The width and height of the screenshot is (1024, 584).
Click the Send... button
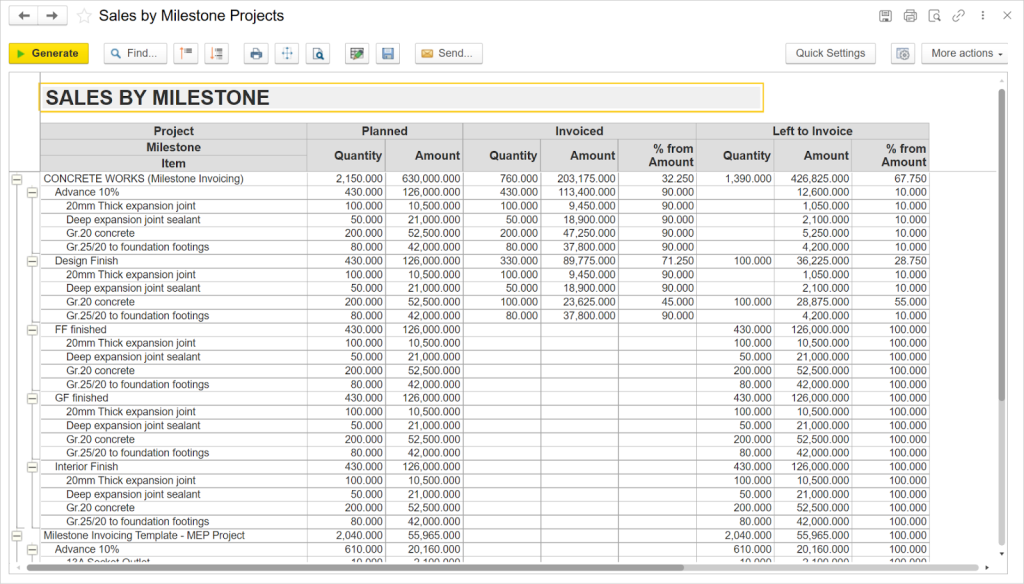pos(448,53)
